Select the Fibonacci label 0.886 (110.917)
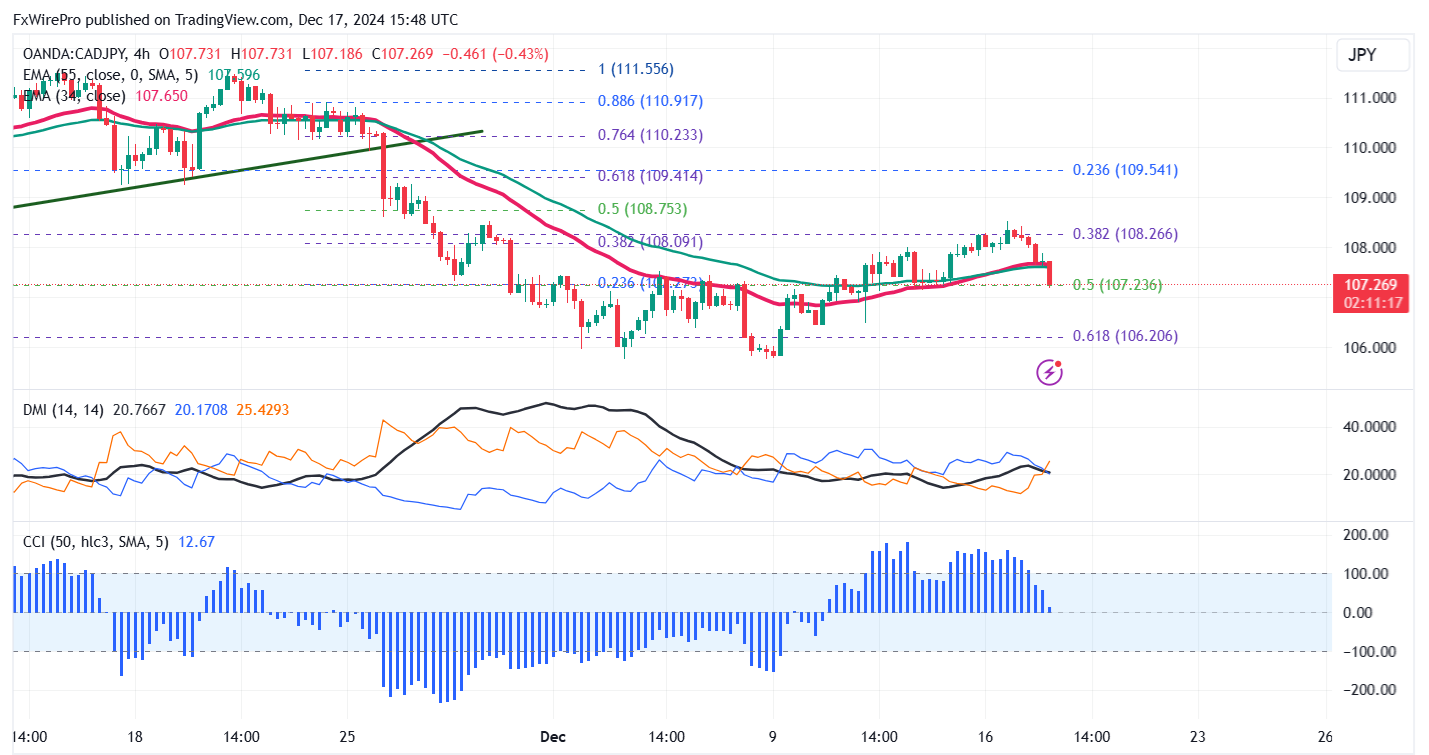Viewport: 1429px width, 755px height. click(x=650, y=101)
